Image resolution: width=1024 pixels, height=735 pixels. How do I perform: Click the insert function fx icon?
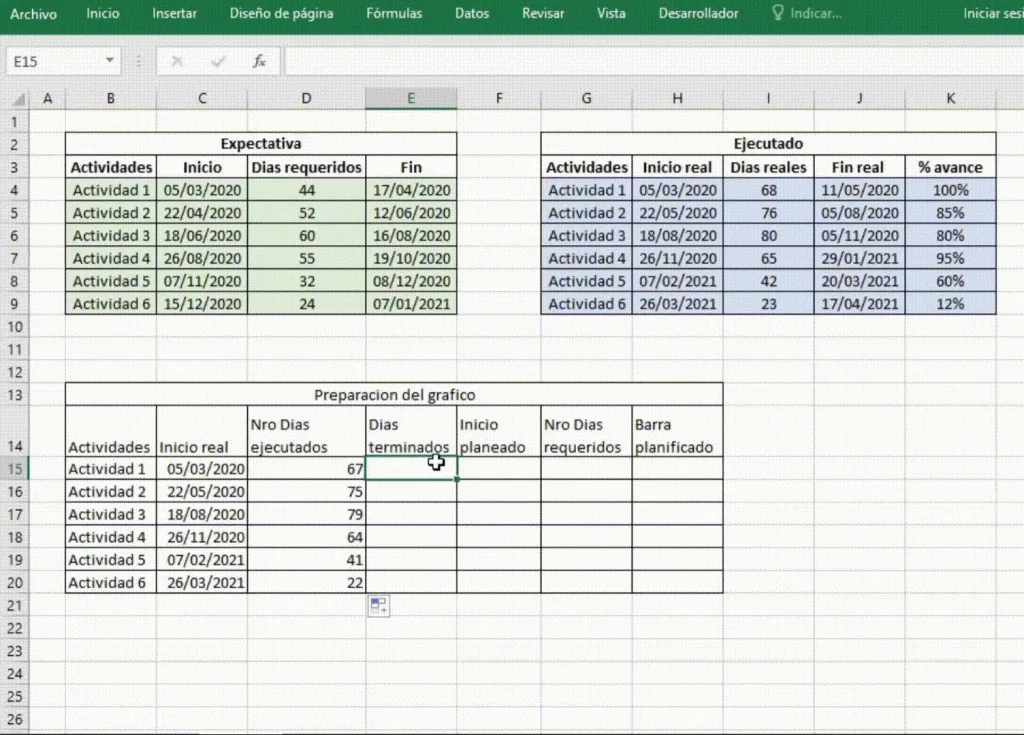coord(259,61)
